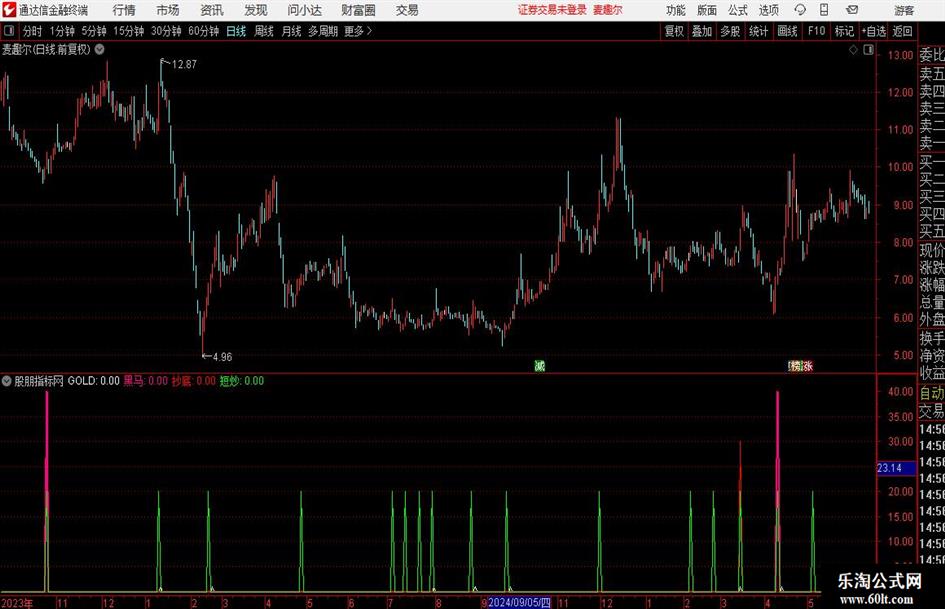Click the 多股 multi-stock button

(x=730, y=31)
